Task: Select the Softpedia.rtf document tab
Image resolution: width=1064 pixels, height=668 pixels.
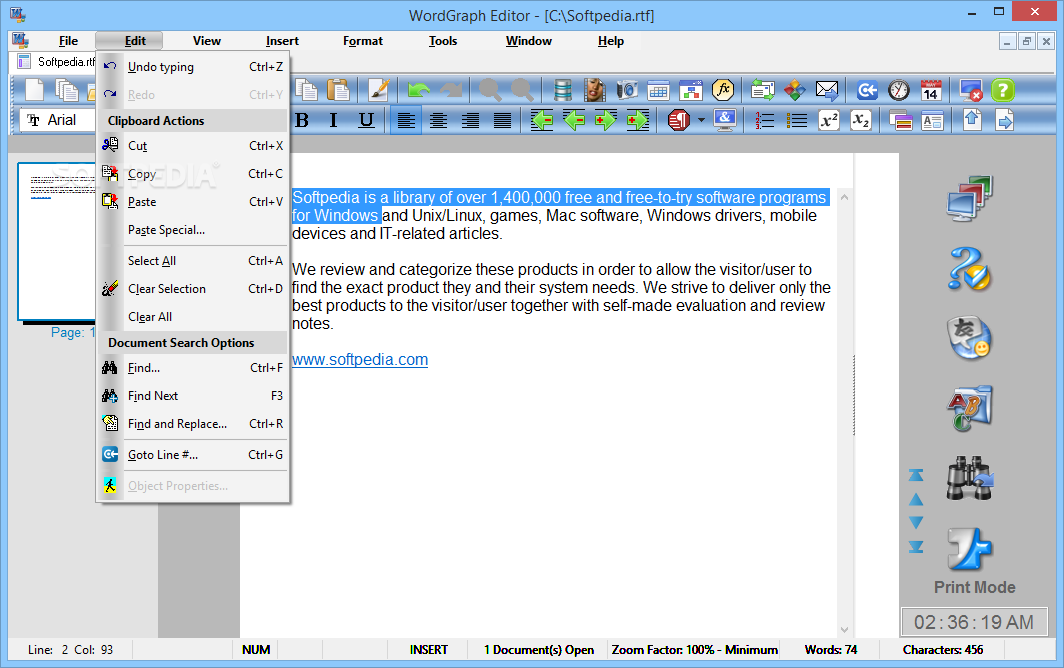Action: tap(56, 62)
